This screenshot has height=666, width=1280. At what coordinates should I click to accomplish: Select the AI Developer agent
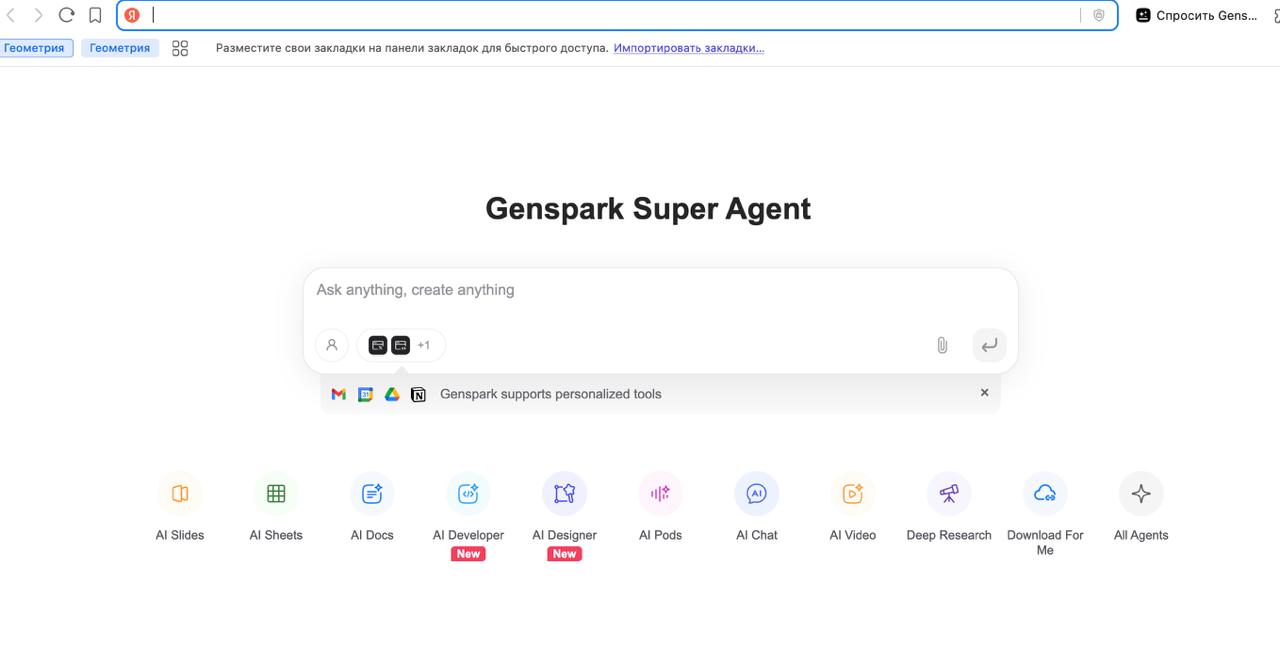click(x=468, y=494)
